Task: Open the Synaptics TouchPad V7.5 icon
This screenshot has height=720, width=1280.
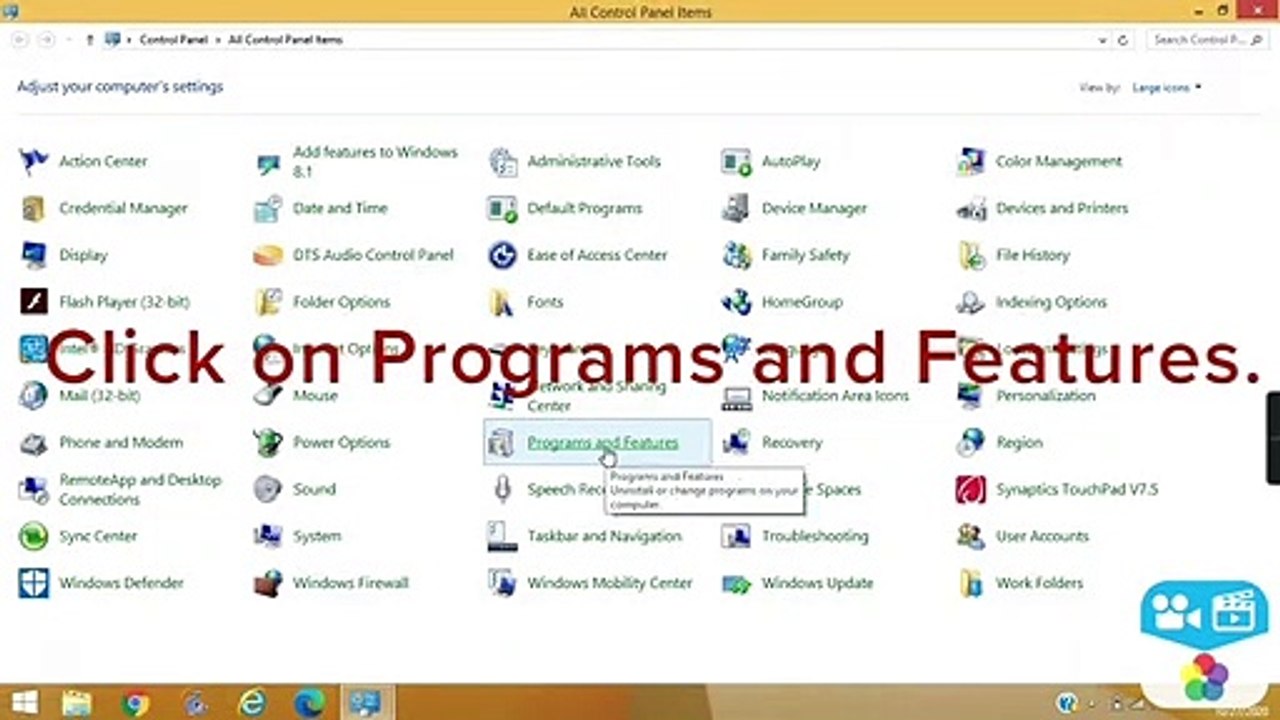Action: click(x=971, y=489)
